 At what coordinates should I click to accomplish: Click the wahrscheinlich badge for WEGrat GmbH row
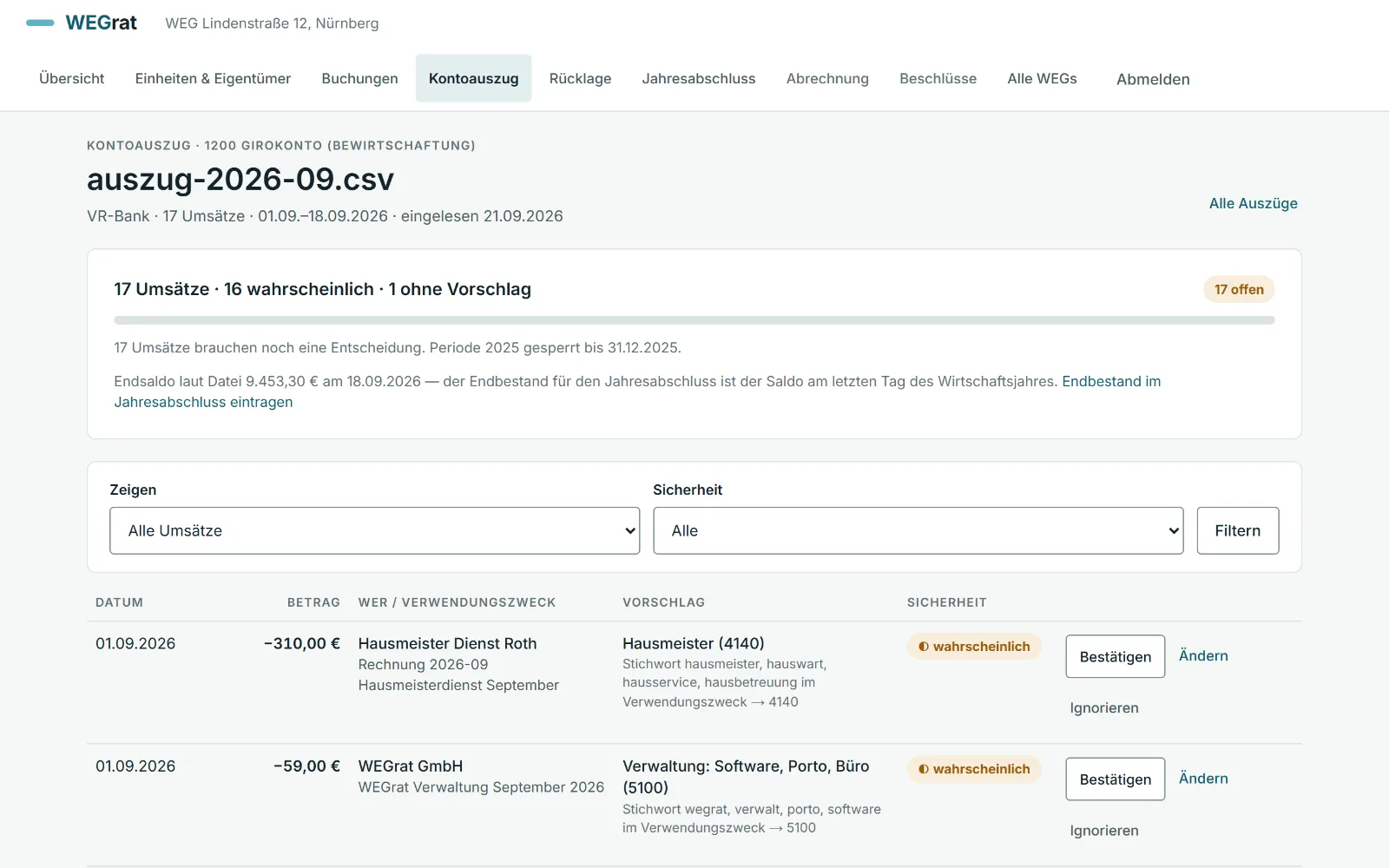pos(974,768)
